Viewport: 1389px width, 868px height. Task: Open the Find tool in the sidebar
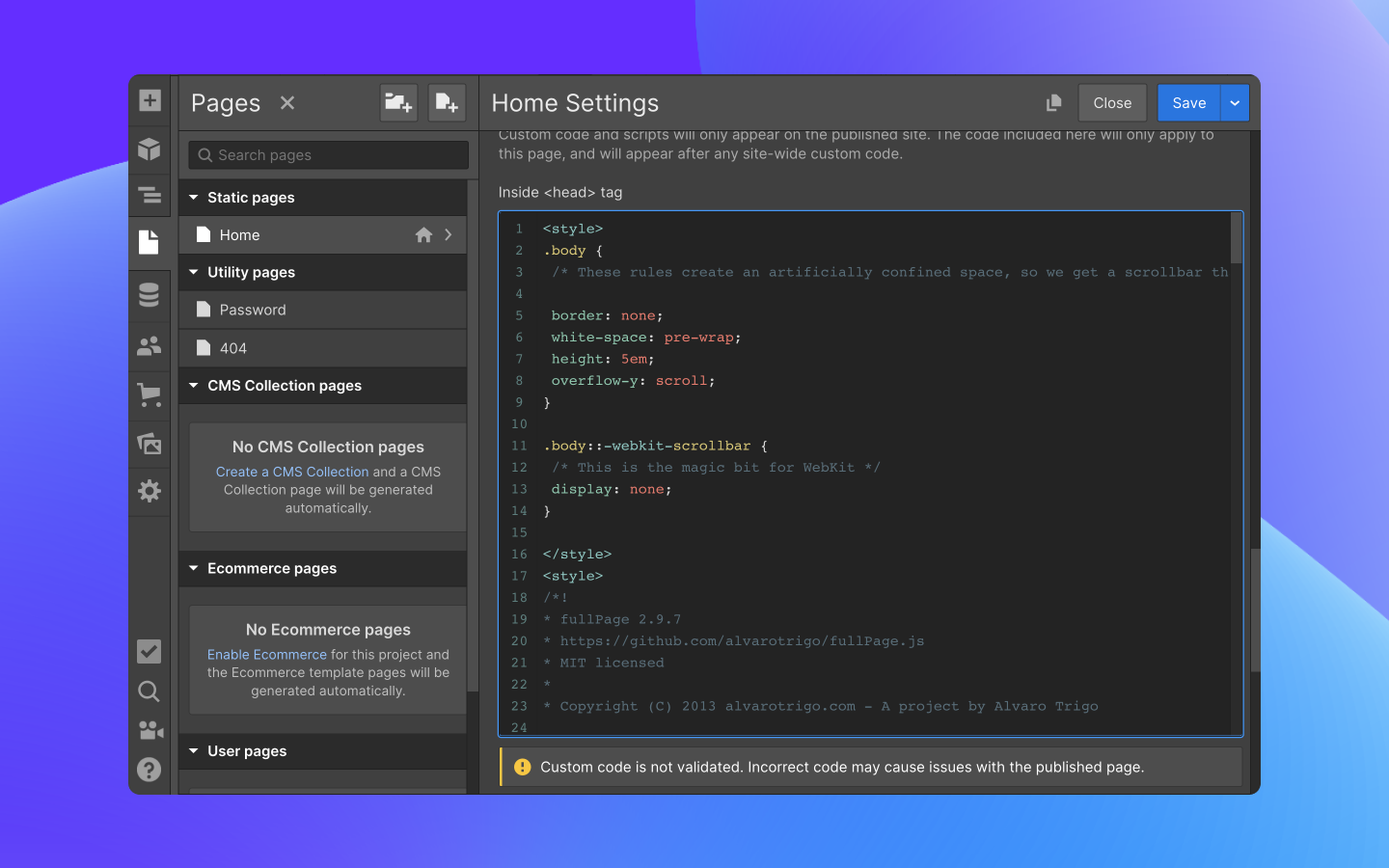150,691
